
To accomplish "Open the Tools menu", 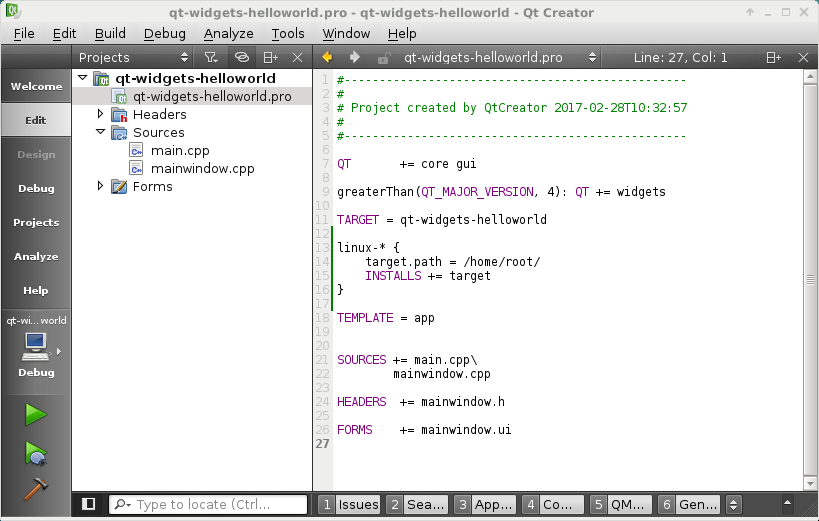I will [x=288, y=33].
